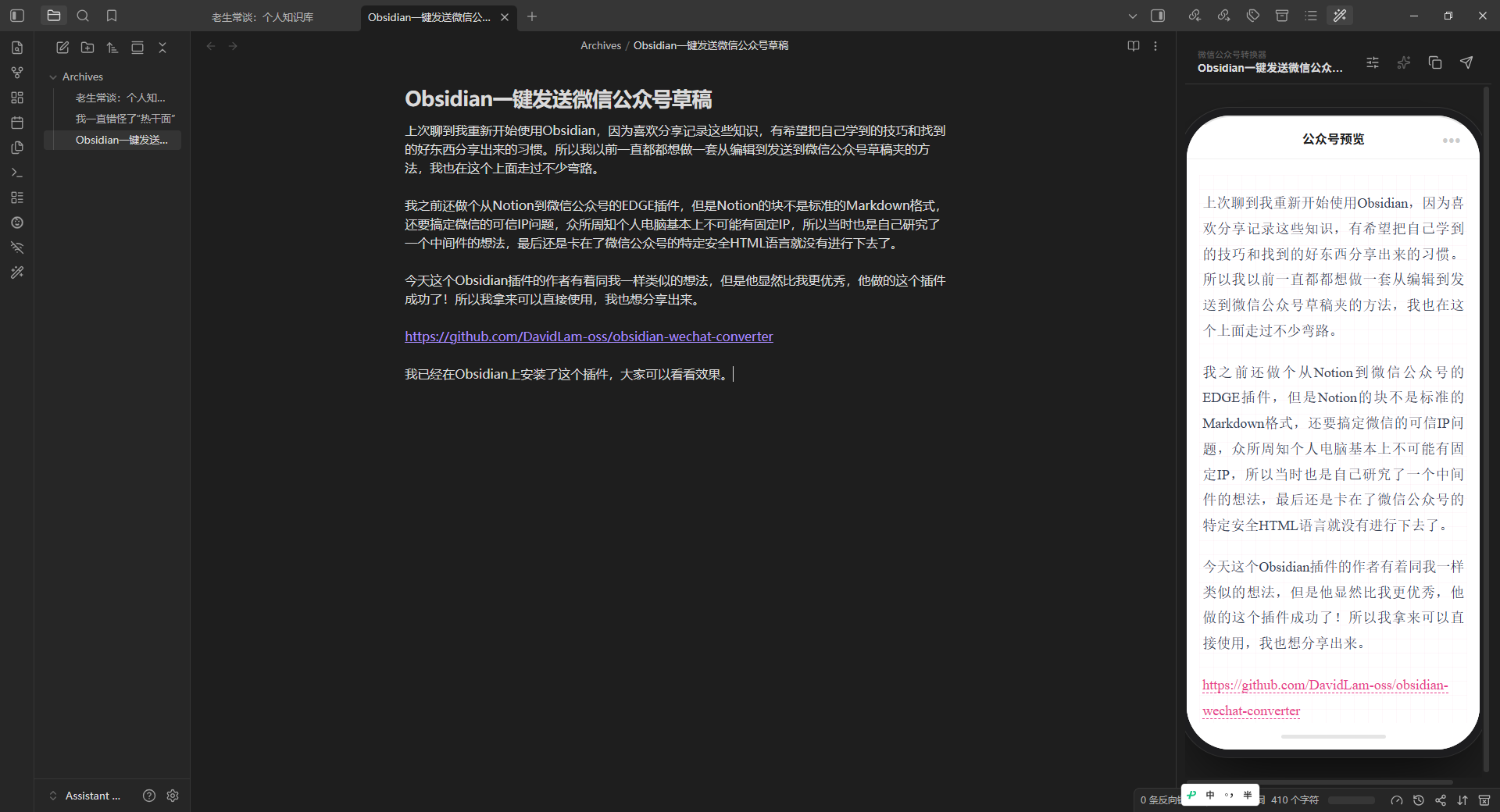This screenshot has height=812, width=1500.
Task: Open the search pane magnifier icon
Action: 83,16
